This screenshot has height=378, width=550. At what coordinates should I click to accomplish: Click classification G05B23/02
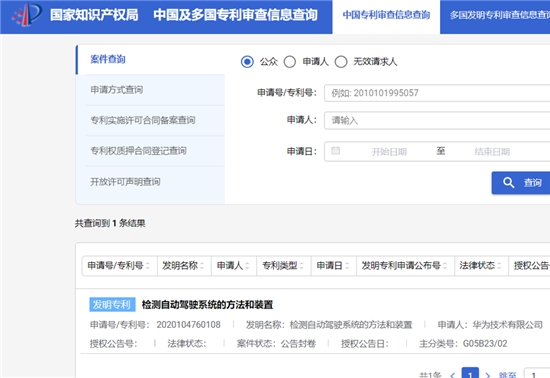(485, 344)
